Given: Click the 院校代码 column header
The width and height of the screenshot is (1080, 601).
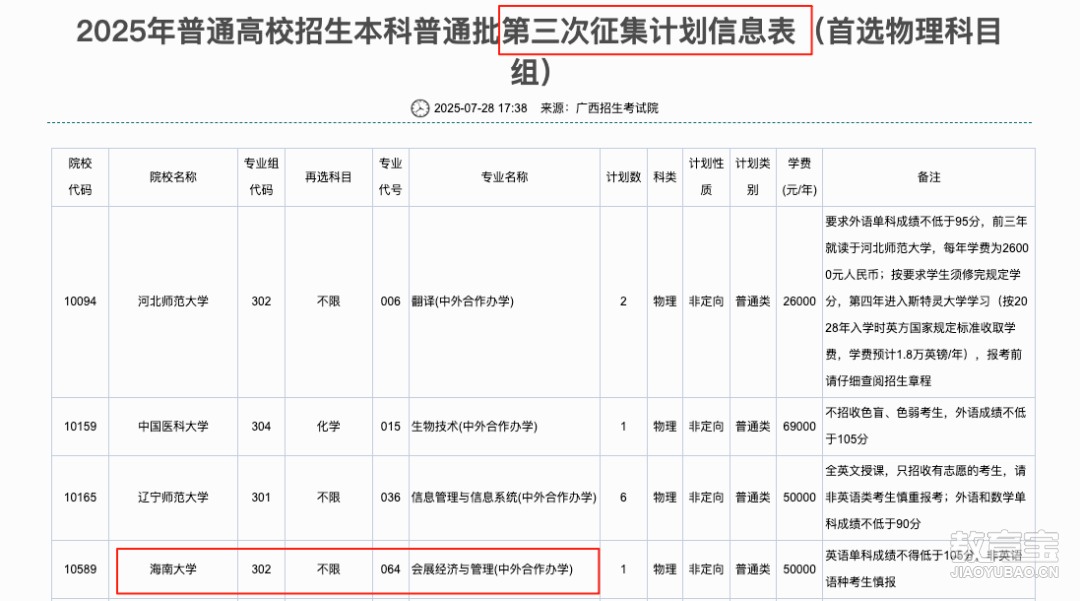Looking at the screenshot, I should [x=80, y=177].
